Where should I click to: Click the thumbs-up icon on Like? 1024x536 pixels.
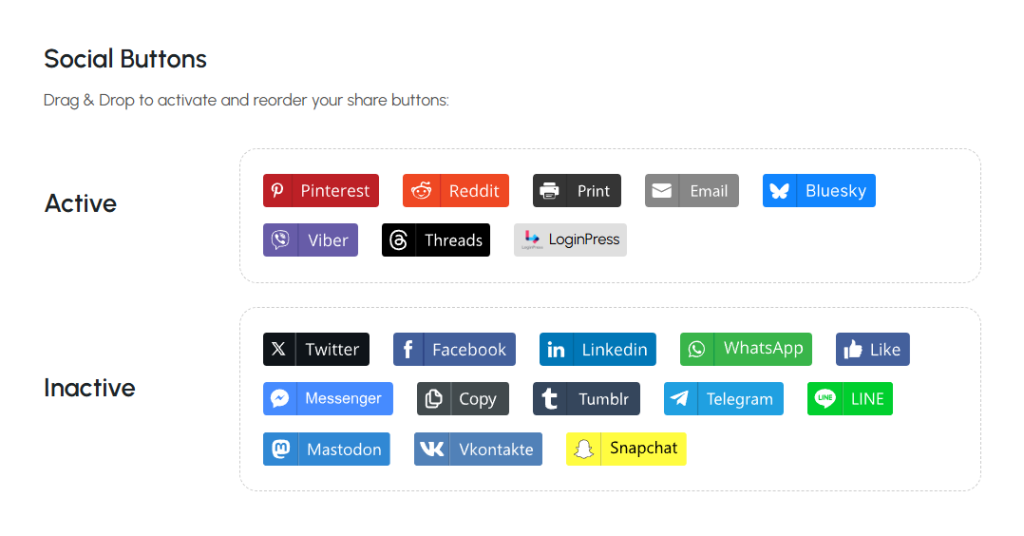(852, 350)
